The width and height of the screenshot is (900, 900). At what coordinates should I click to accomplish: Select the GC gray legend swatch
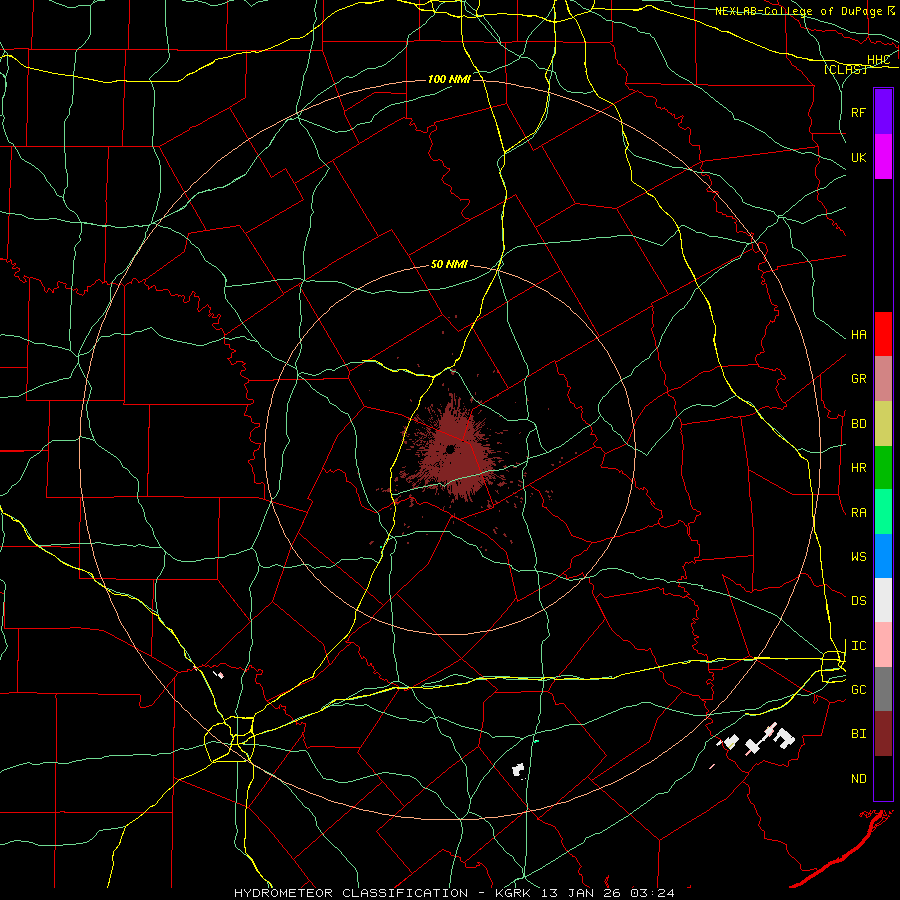coord(883,689)
